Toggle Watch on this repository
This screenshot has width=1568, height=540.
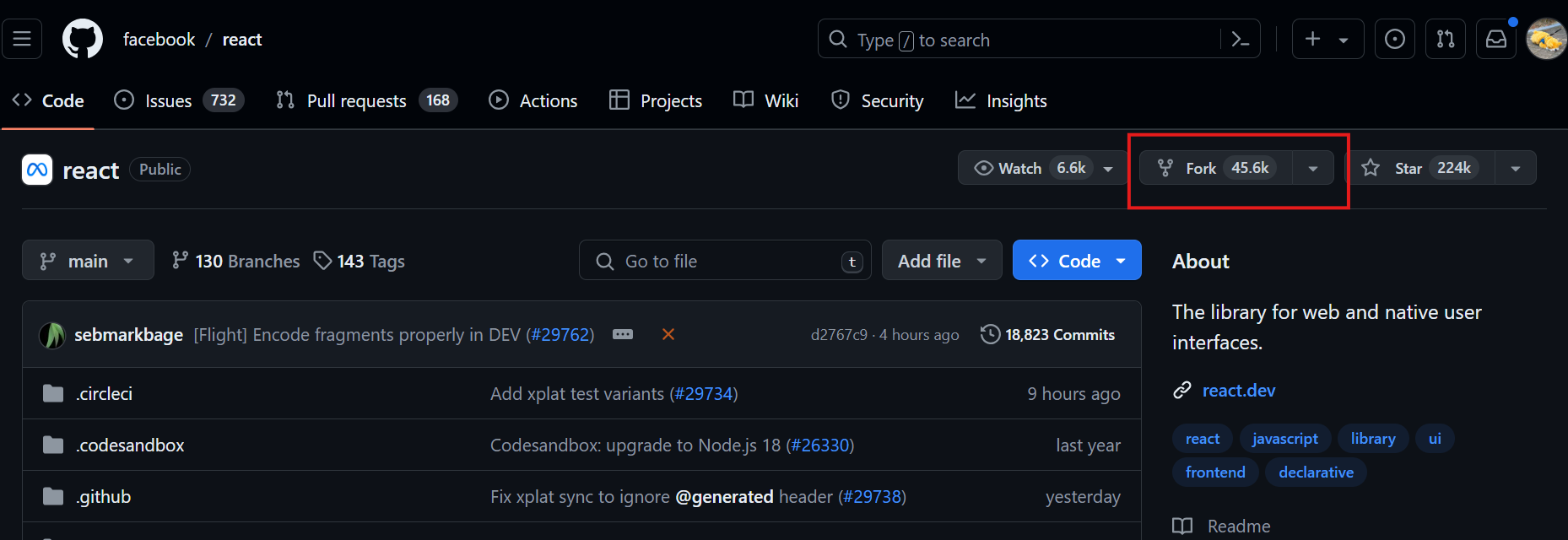point(1030,168)
